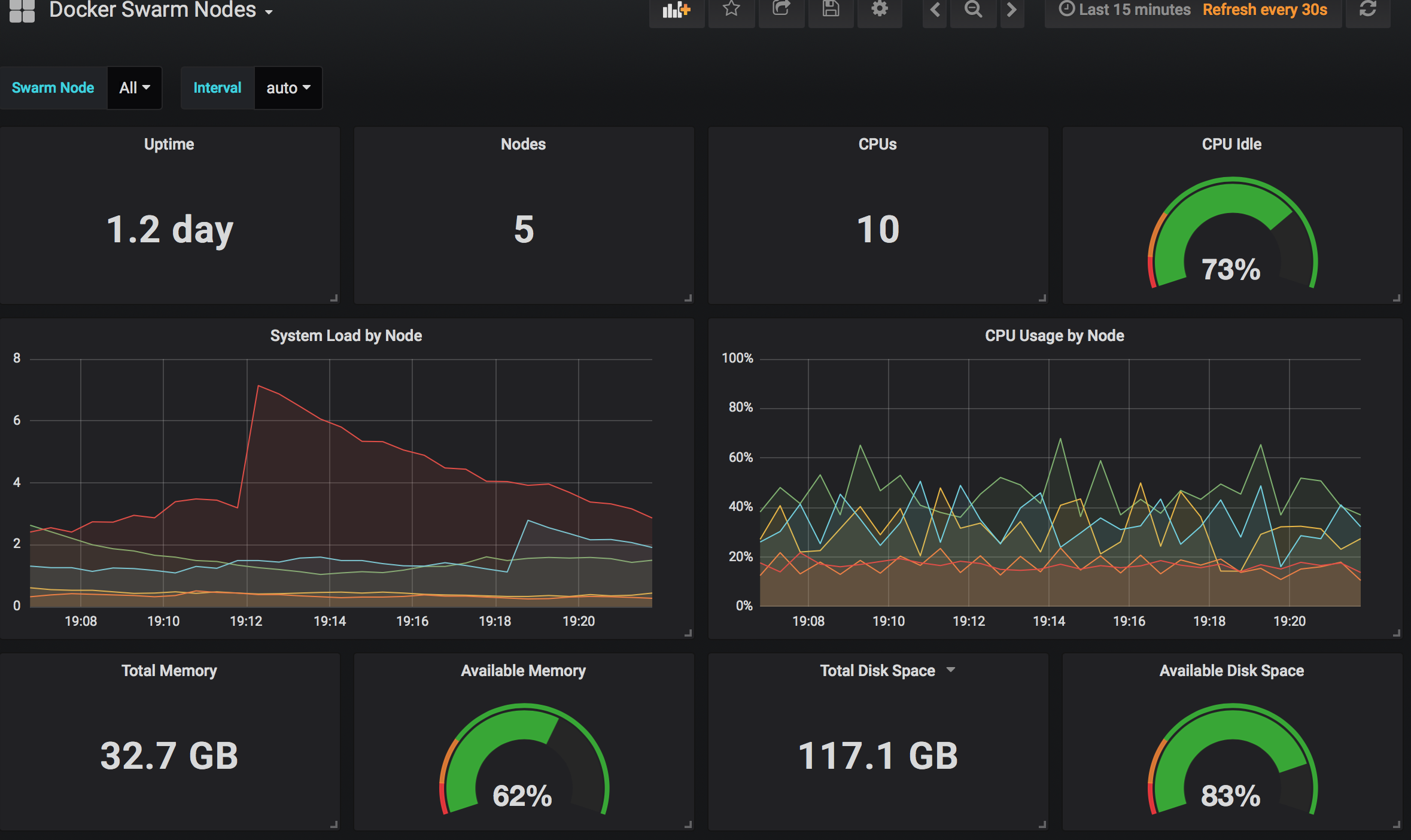
Task: Zoom out the time range
Action: coord(974,10)
